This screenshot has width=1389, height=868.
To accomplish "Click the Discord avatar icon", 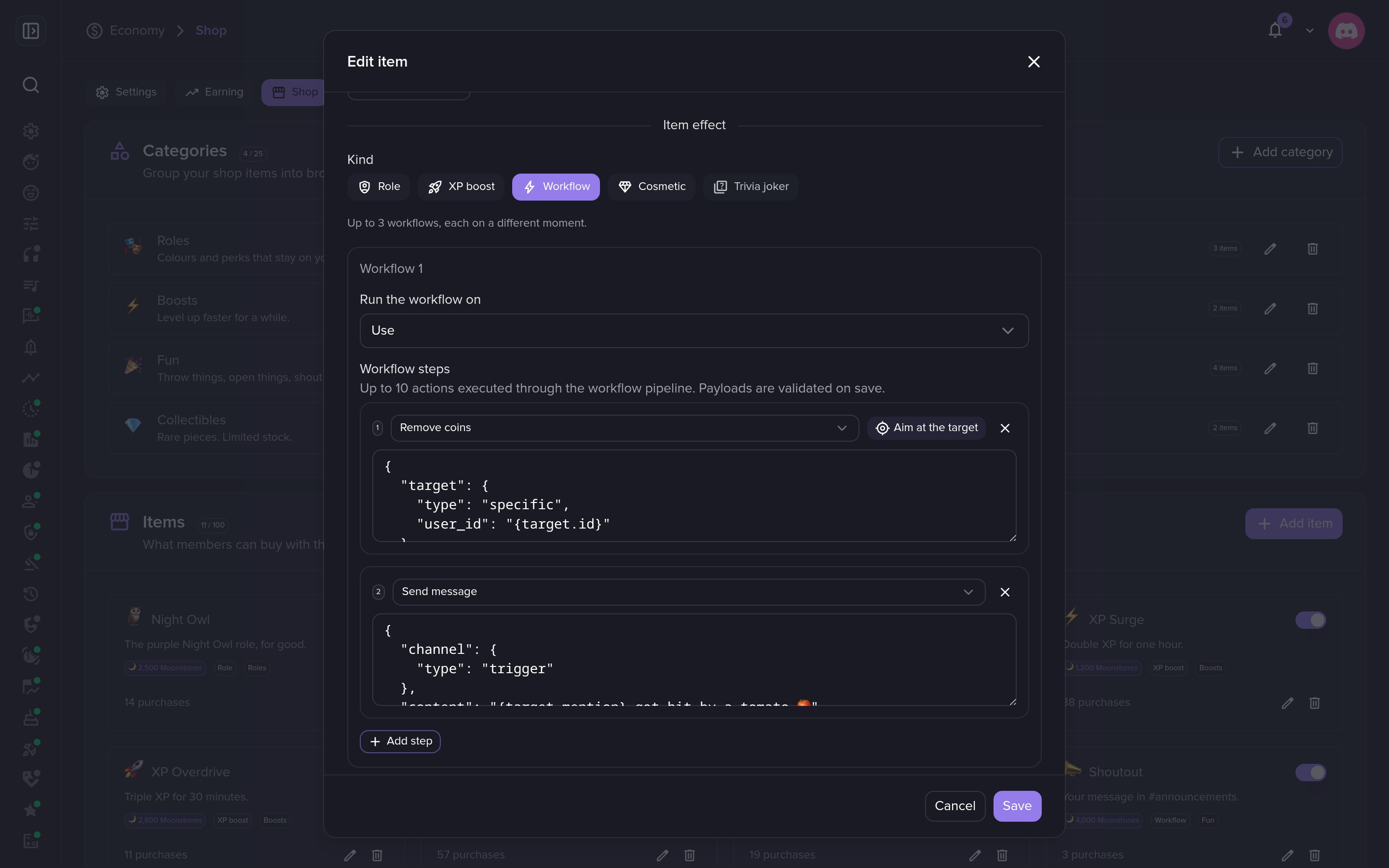I will (x=1346, y=30).
